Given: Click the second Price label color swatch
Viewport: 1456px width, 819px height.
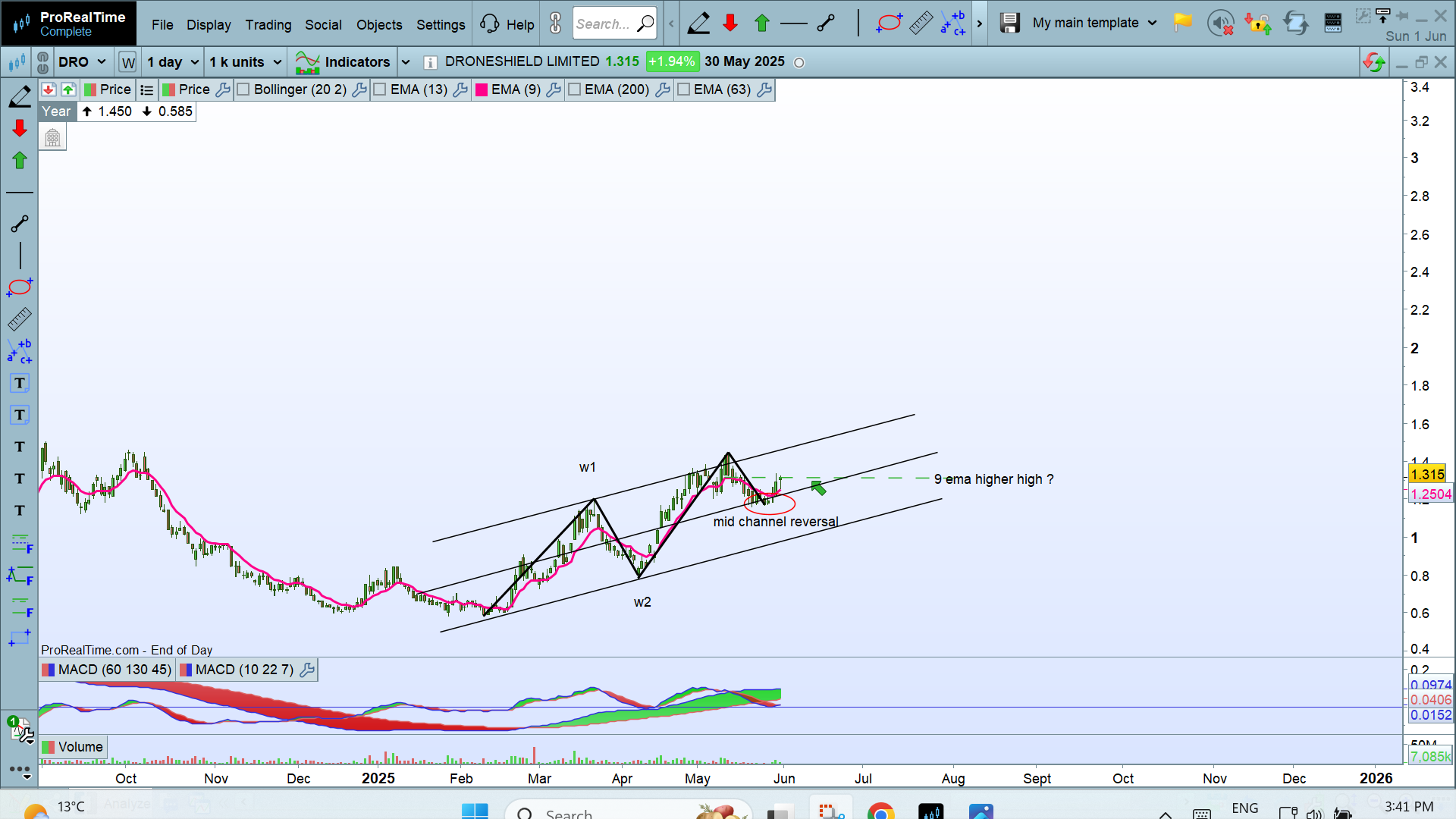Looking at the screenshot, I should click(168, 89).
